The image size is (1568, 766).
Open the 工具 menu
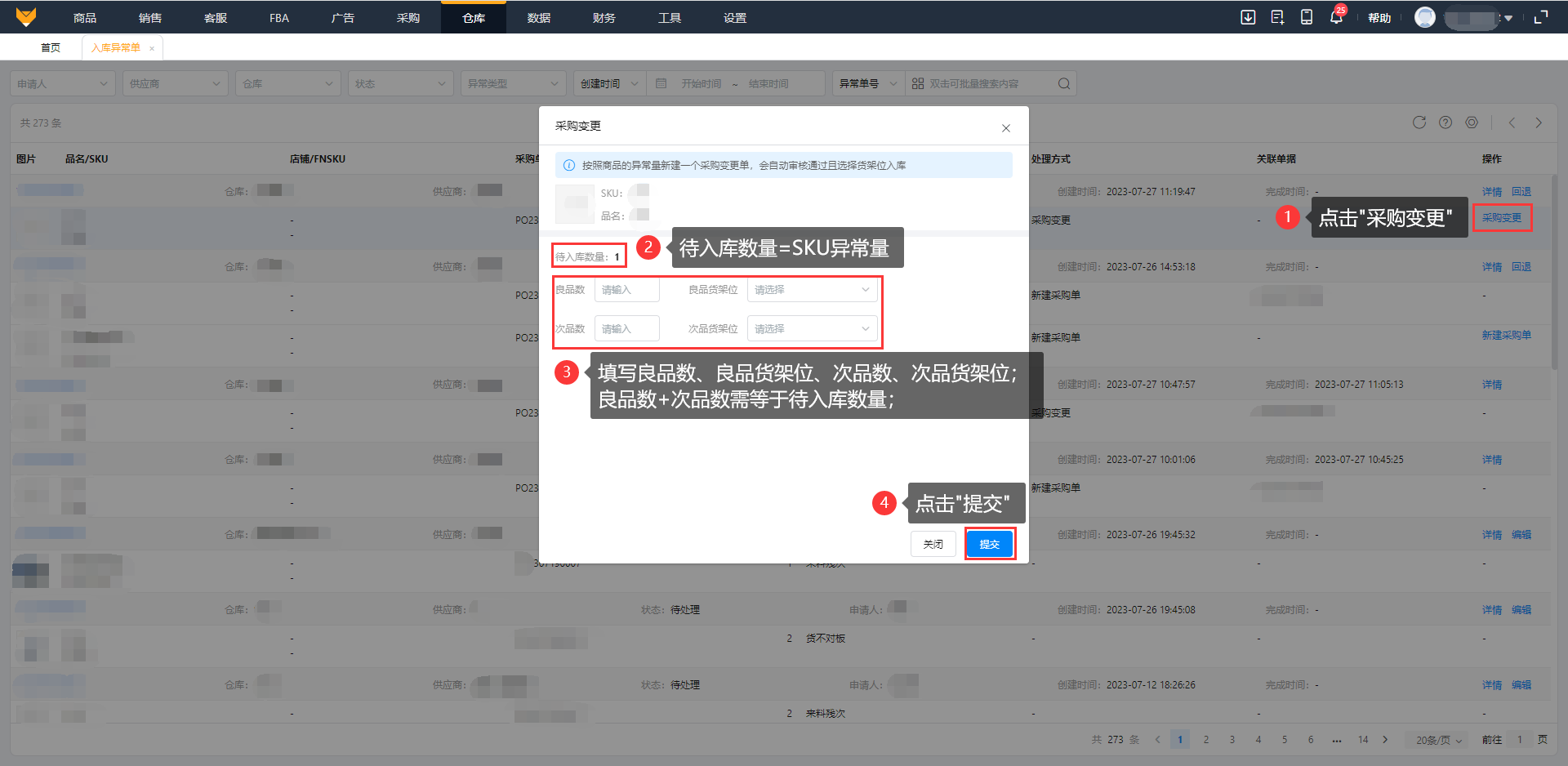(670, 17)
